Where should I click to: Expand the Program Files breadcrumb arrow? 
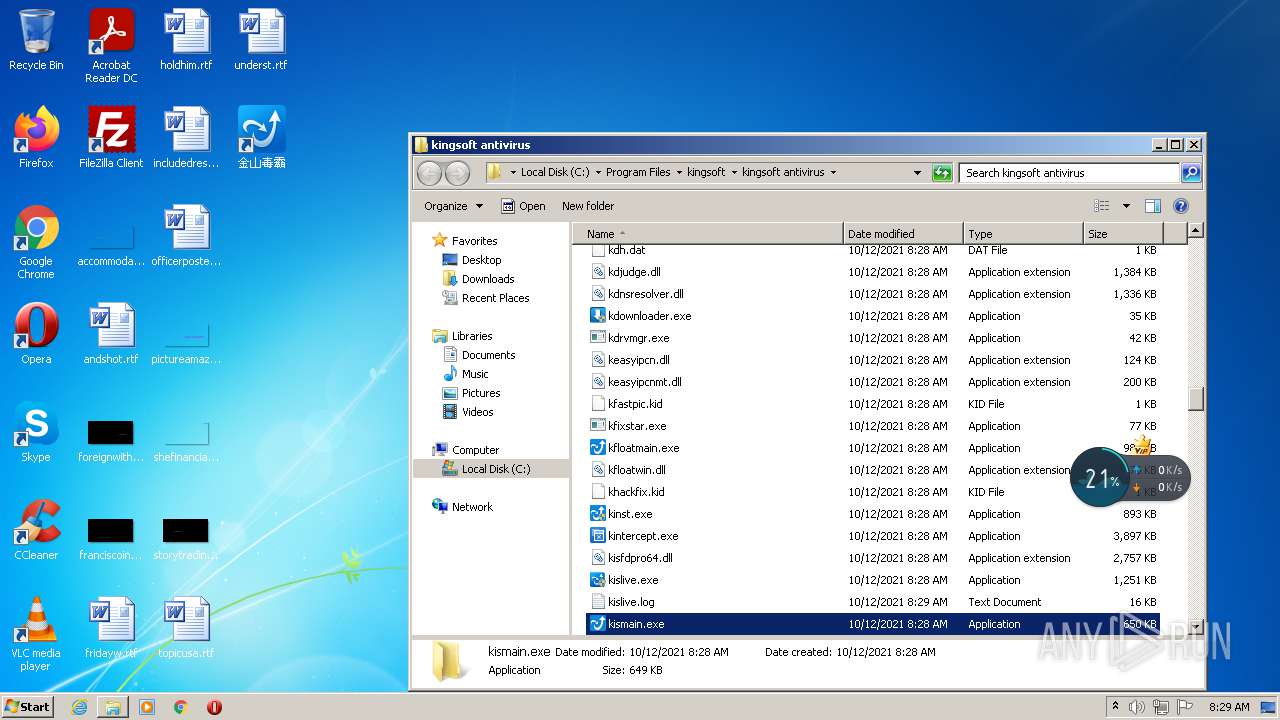click(679, 173)
